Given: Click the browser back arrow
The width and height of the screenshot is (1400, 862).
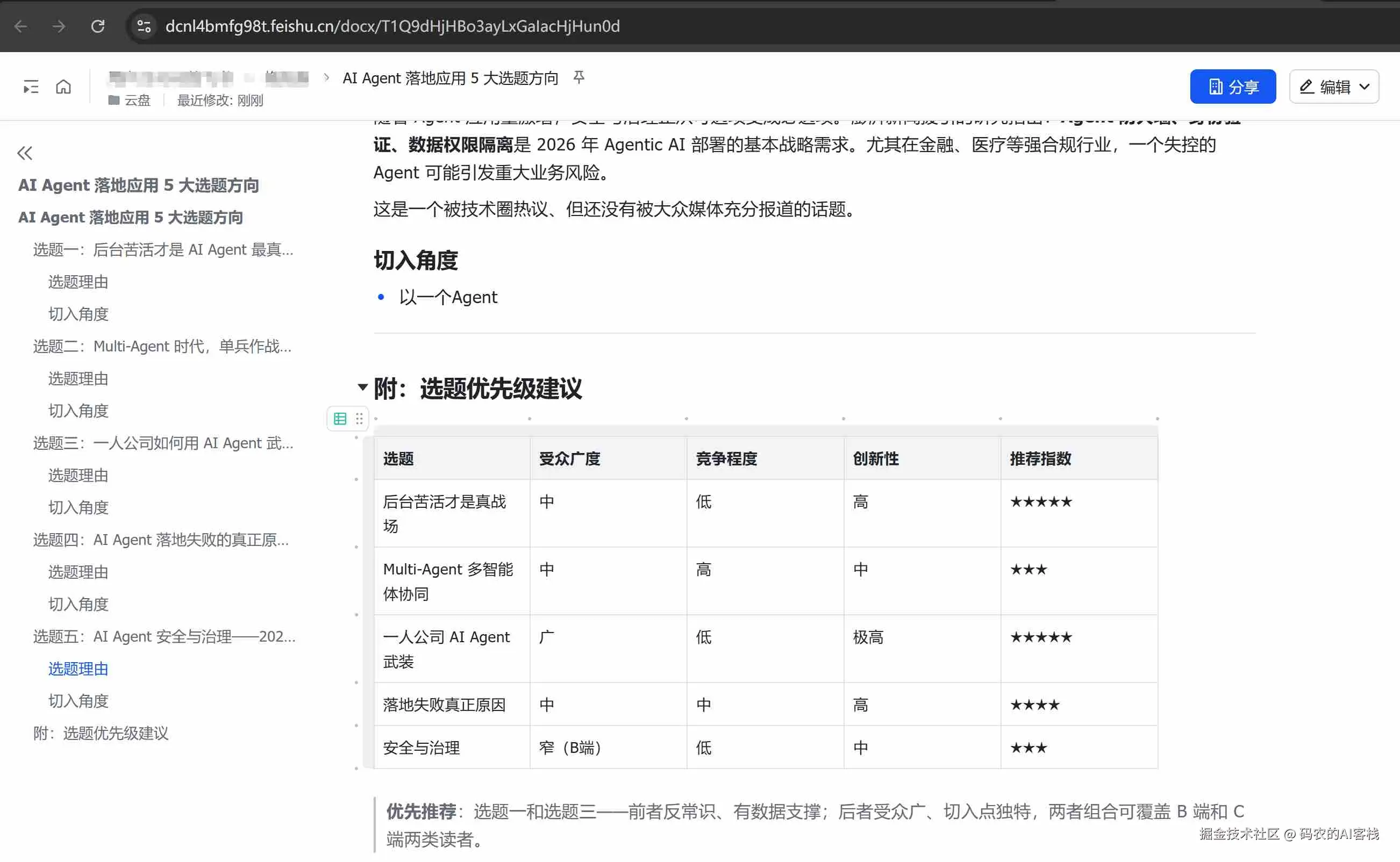Looking at the screenshot, I should click(21, 26).
